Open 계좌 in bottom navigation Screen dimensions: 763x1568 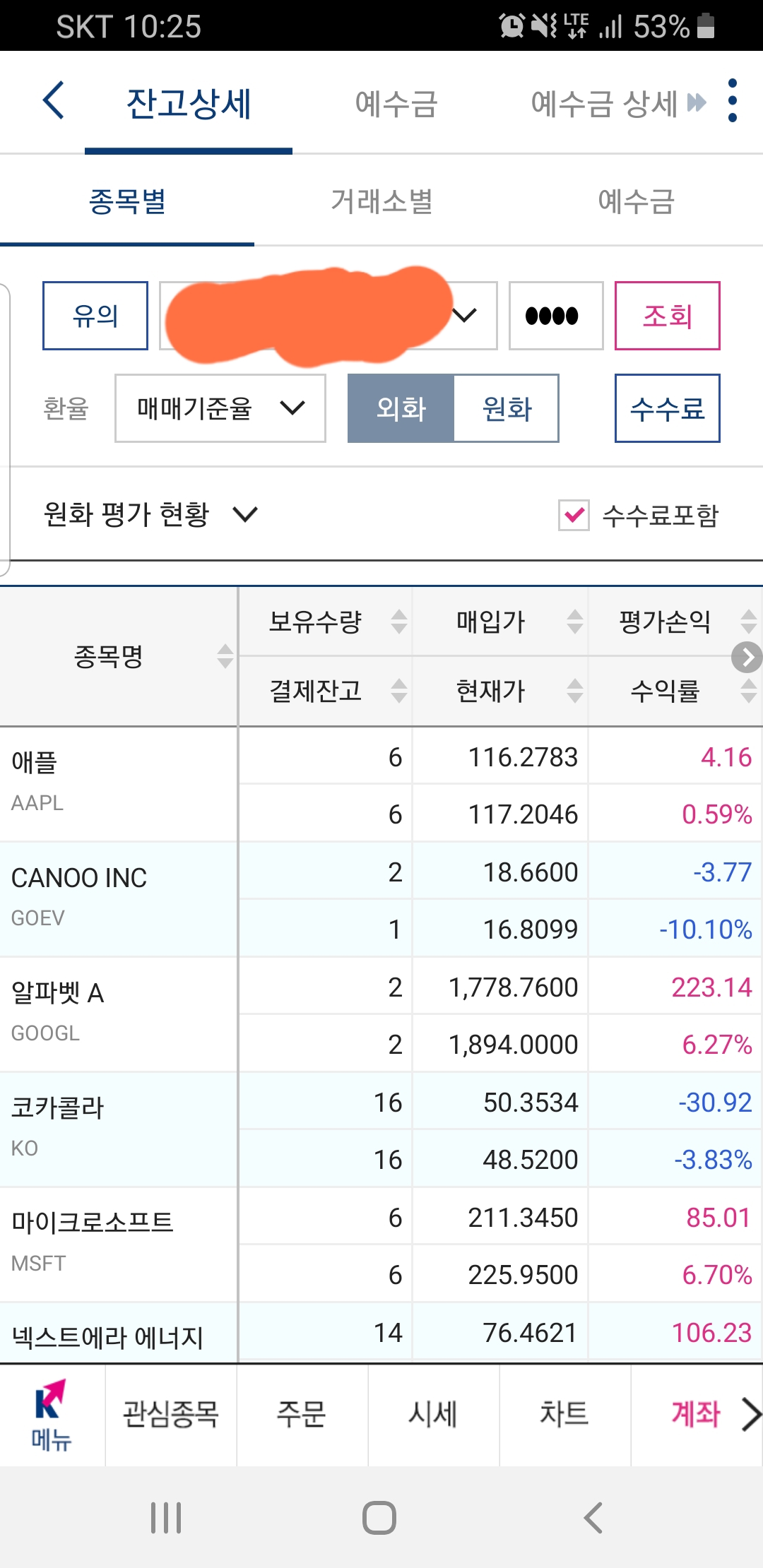[x=696, y=1414]
